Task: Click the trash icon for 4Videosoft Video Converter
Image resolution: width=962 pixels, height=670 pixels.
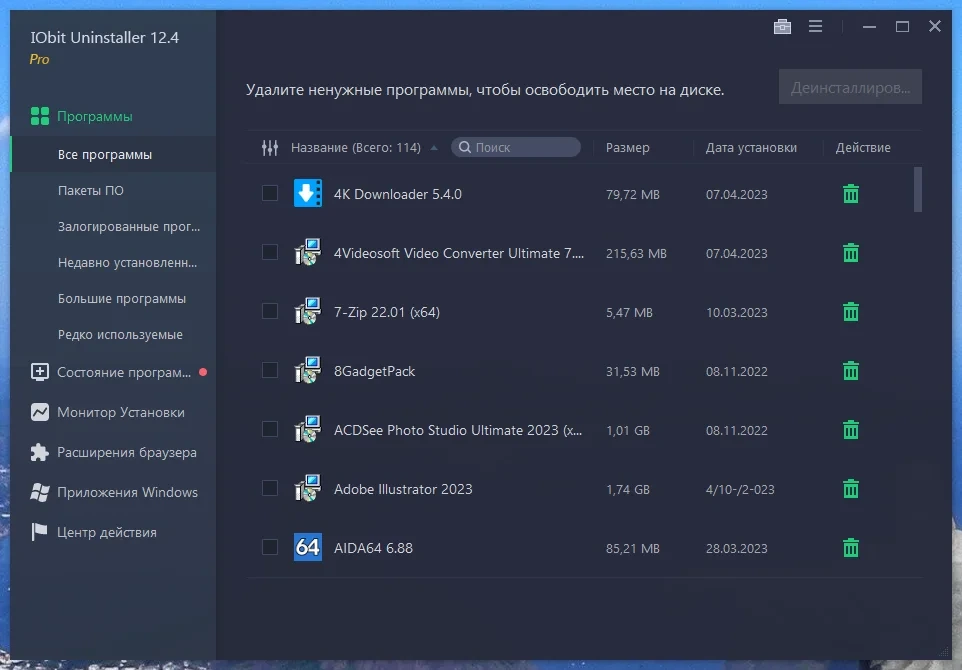Action: click(x=850, y=253)
